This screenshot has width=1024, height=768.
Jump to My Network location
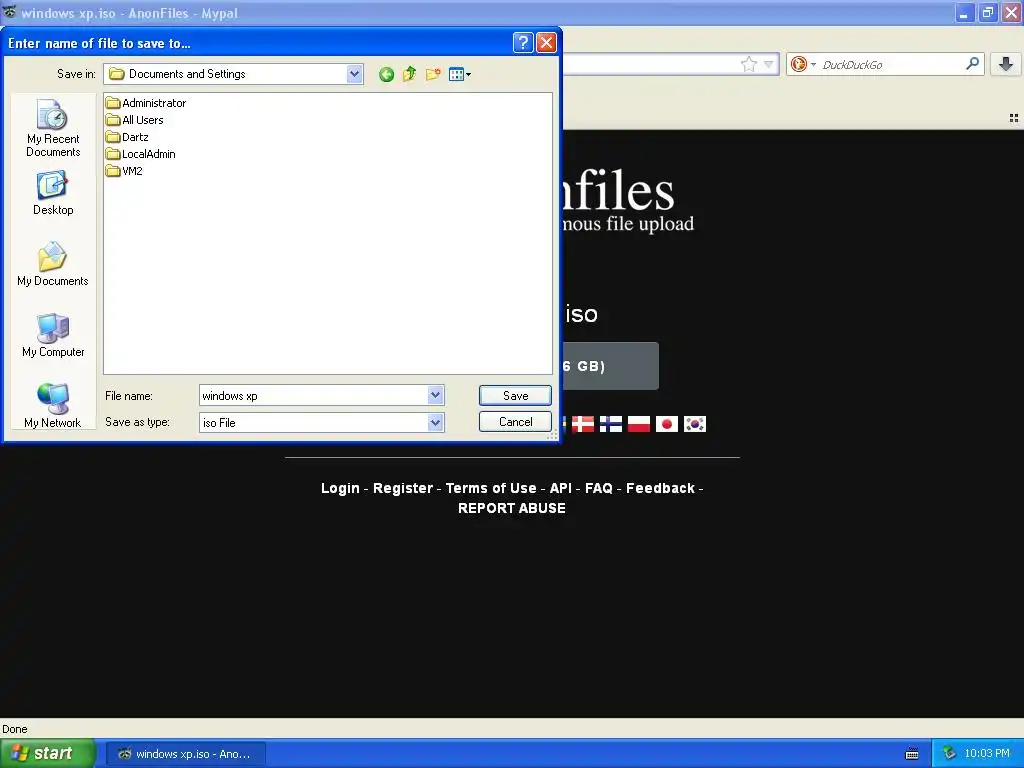pyautogui.click(x=53, y=406)
